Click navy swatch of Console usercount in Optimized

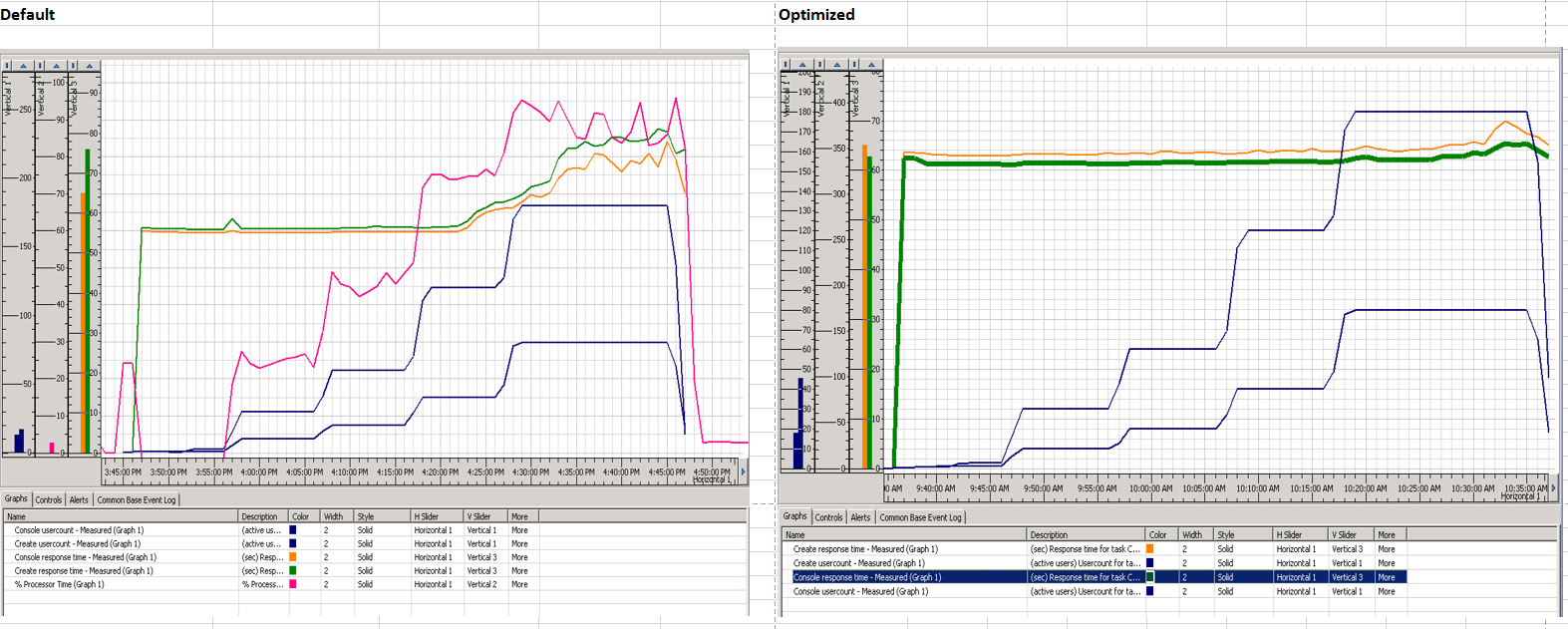(x=1150, y=591)
